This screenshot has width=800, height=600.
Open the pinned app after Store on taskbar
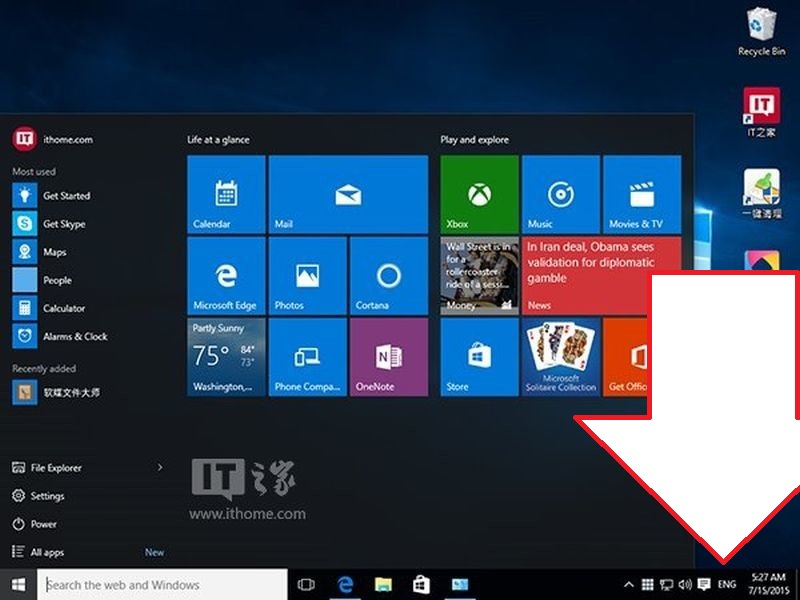tap(459, 584)
